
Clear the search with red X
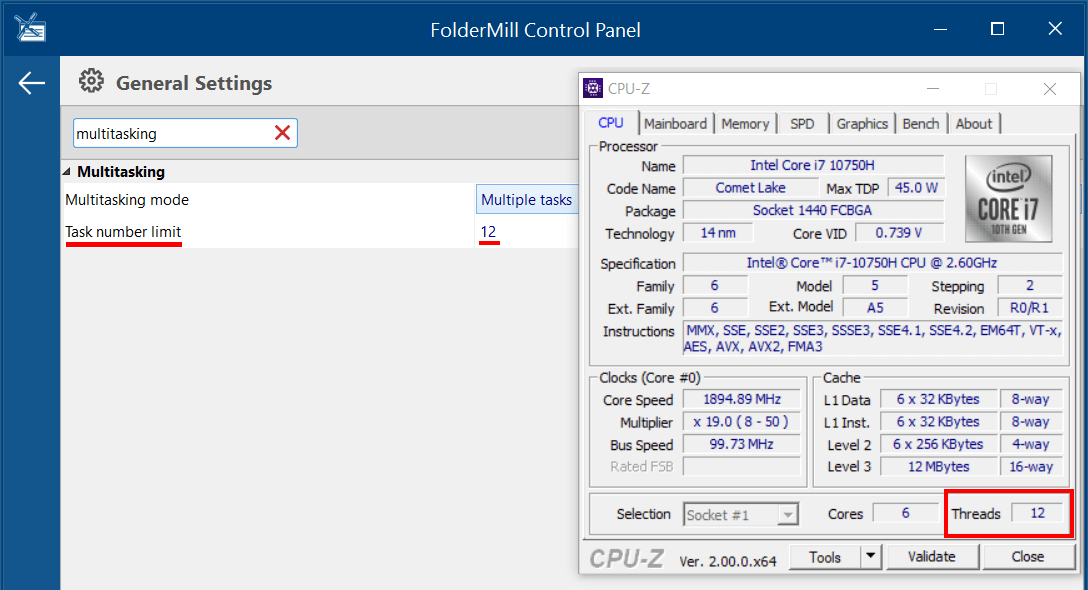point(282,133)
